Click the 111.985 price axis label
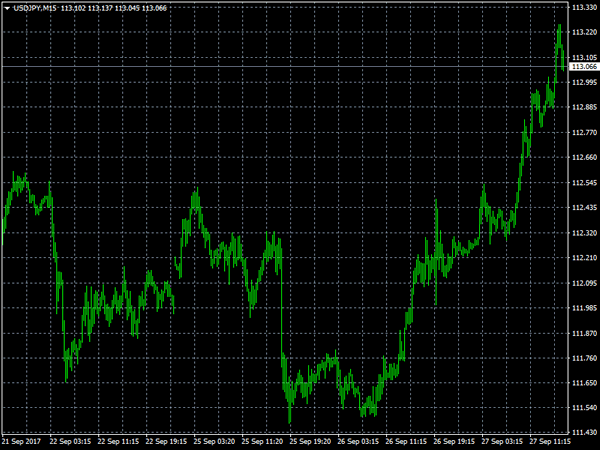 (x=584, y=308)
